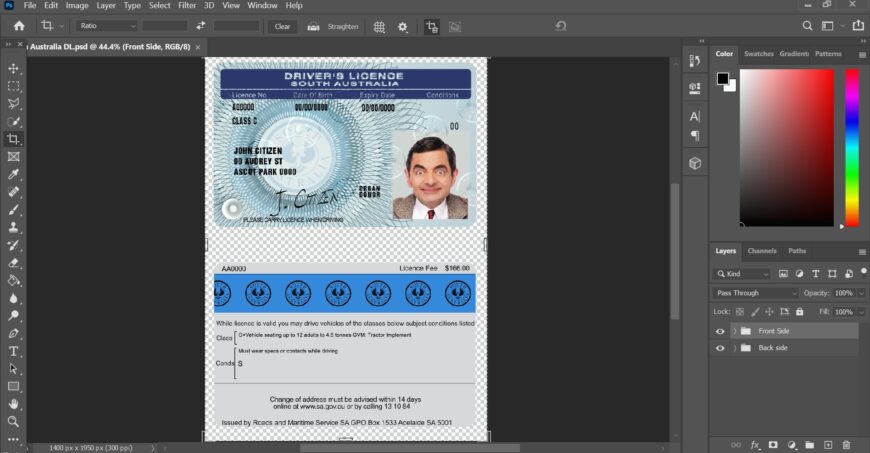The image size is (870, 453).
Task: Open the Search magnifier in options bar
Action: click(x=807, y=26)
